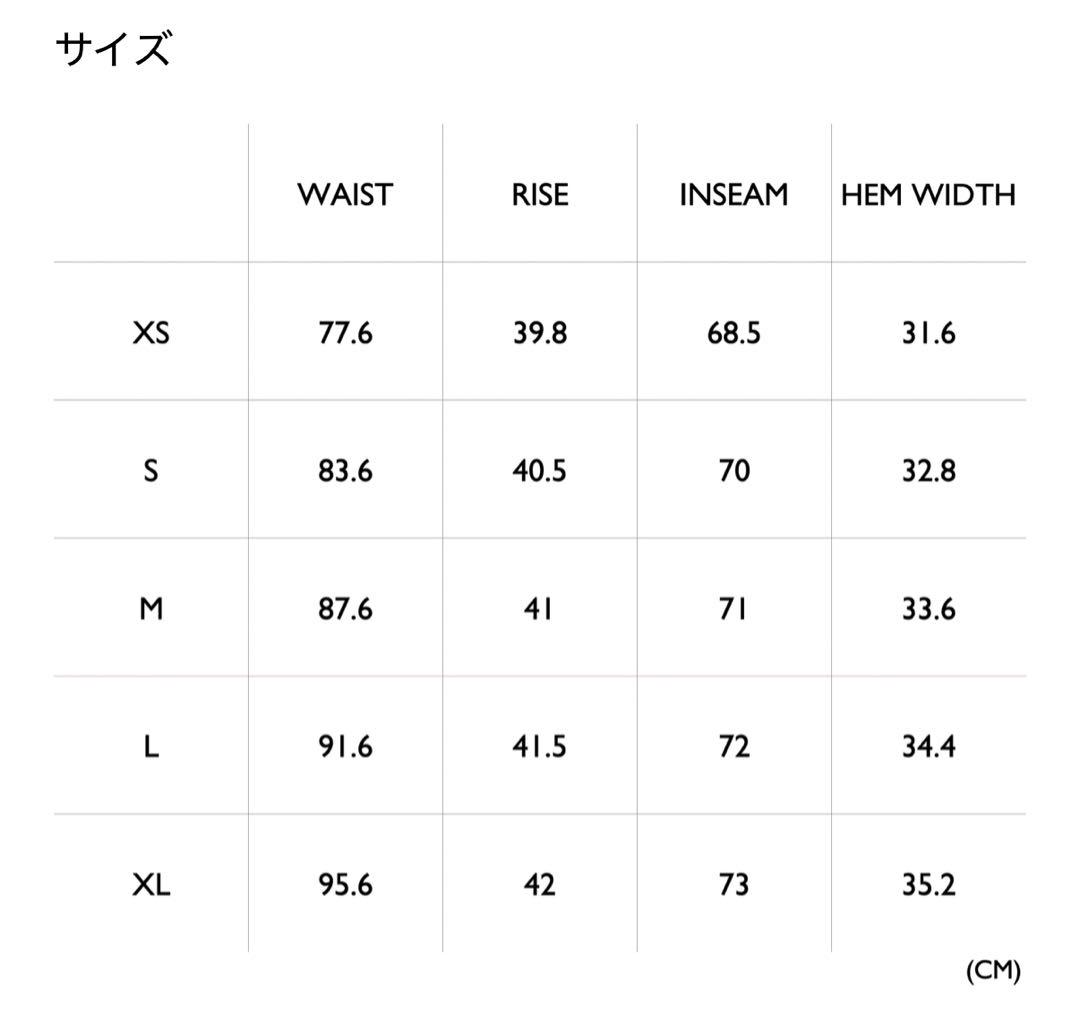Click XL hem width value 35.2

[929, 885]
